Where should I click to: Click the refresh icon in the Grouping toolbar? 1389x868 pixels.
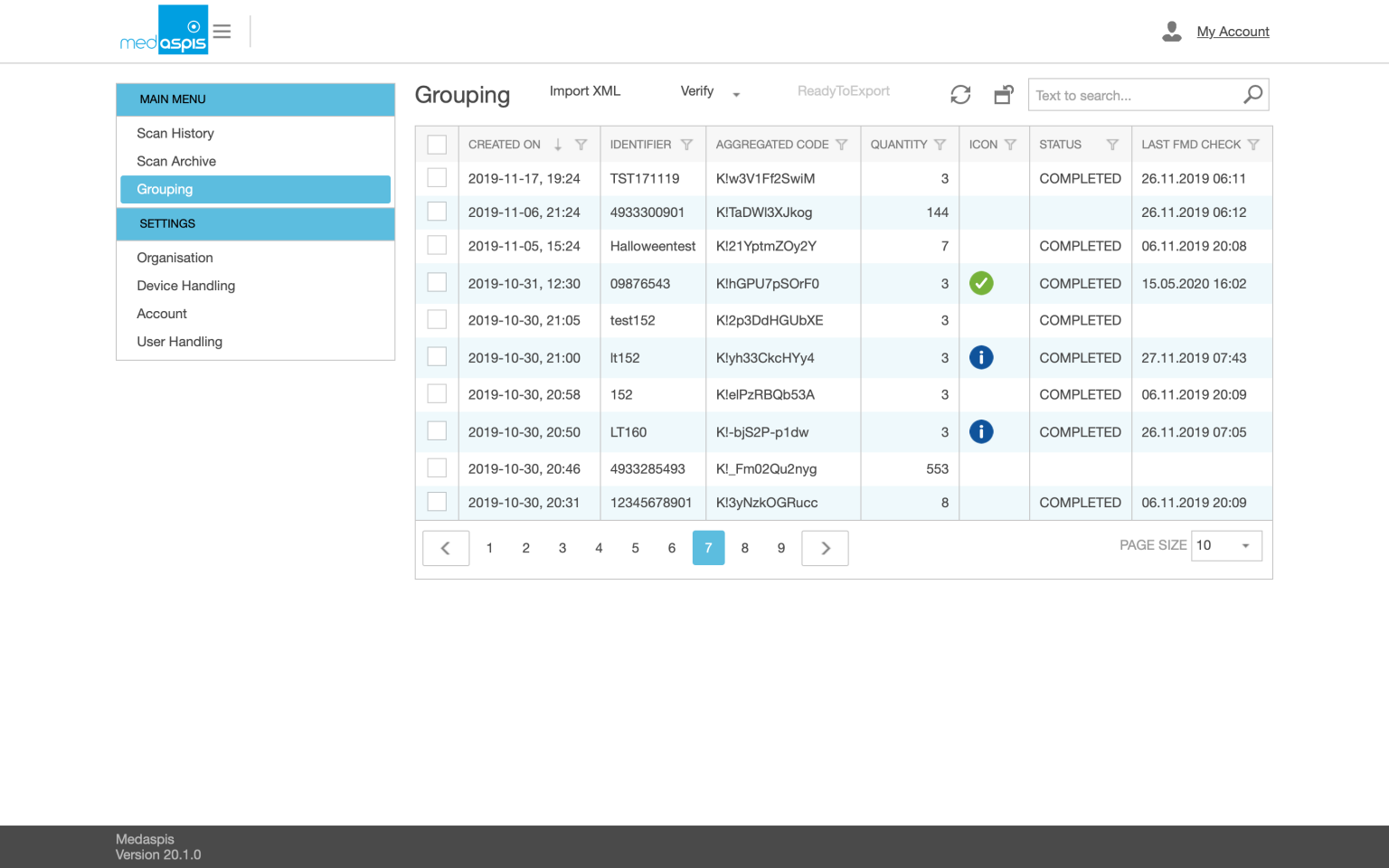pyautogui.click(x=960, y=95)
